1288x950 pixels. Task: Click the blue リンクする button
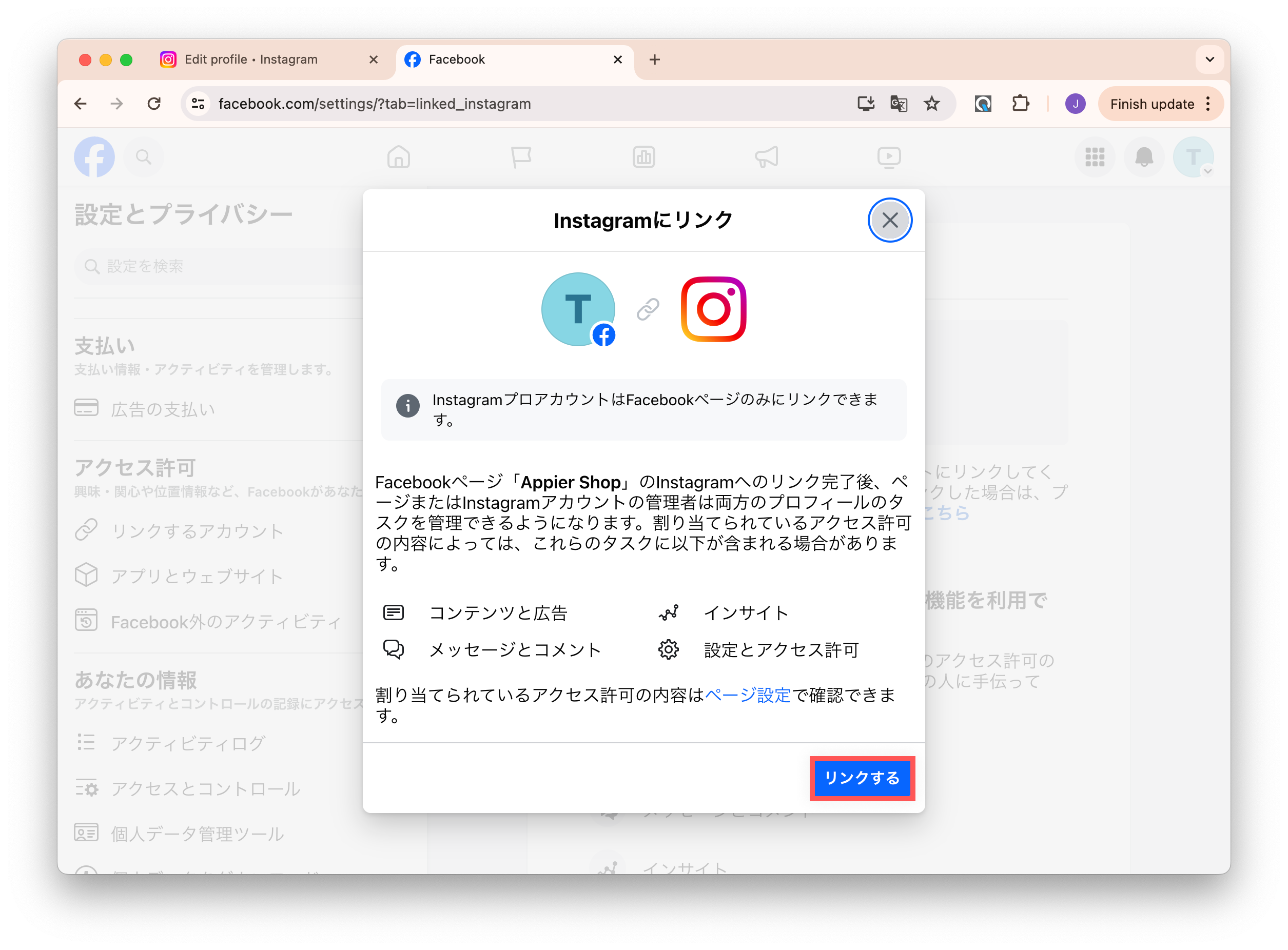click(862, 778)
